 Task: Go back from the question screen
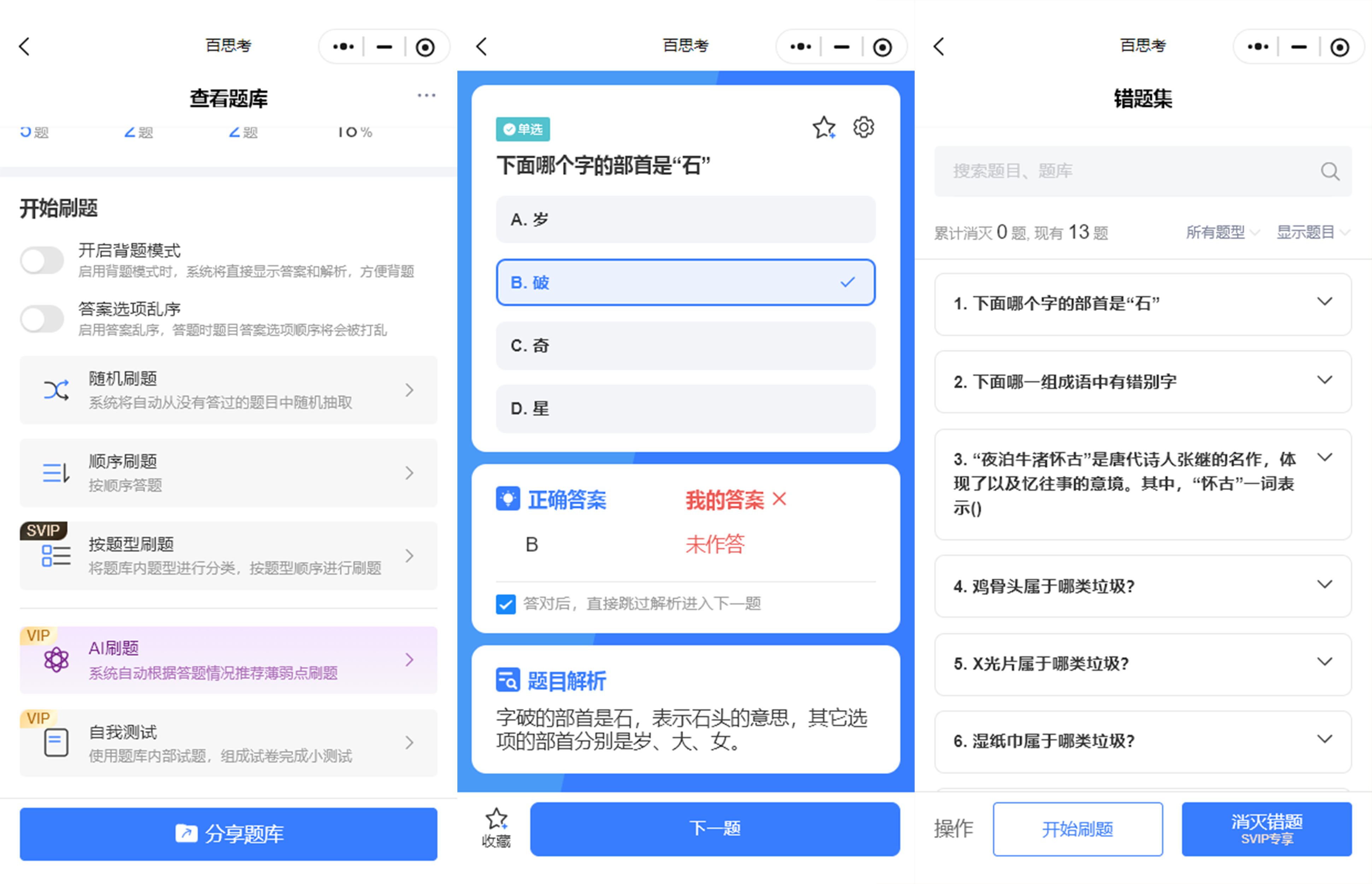tap(481, 46)
